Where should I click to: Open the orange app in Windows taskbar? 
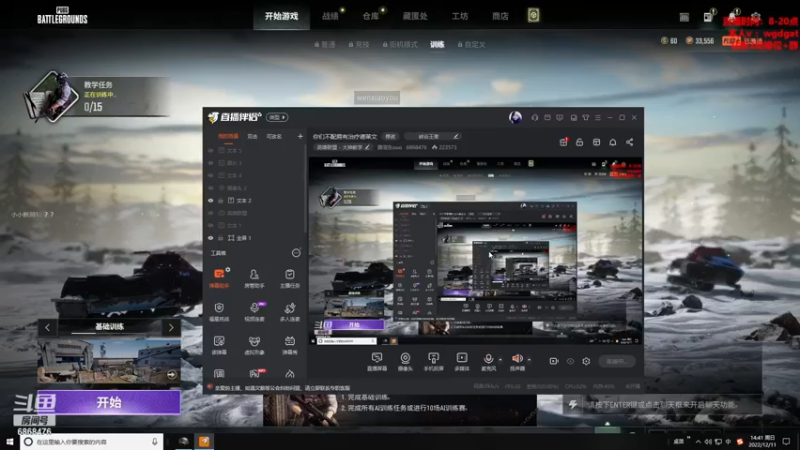tap(204, 441)
